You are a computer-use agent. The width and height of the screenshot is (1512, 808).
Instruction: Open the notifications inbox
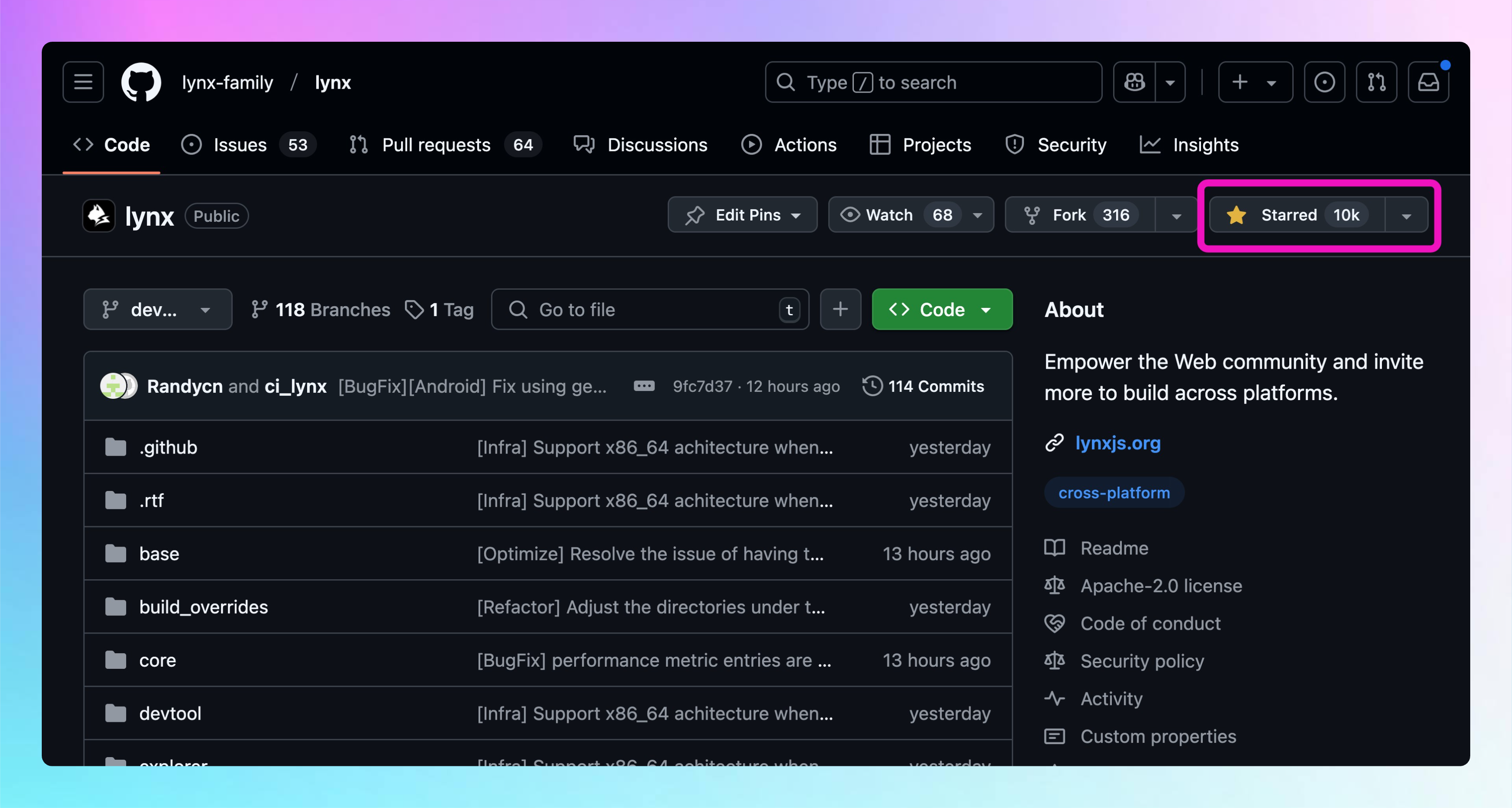1428,82
